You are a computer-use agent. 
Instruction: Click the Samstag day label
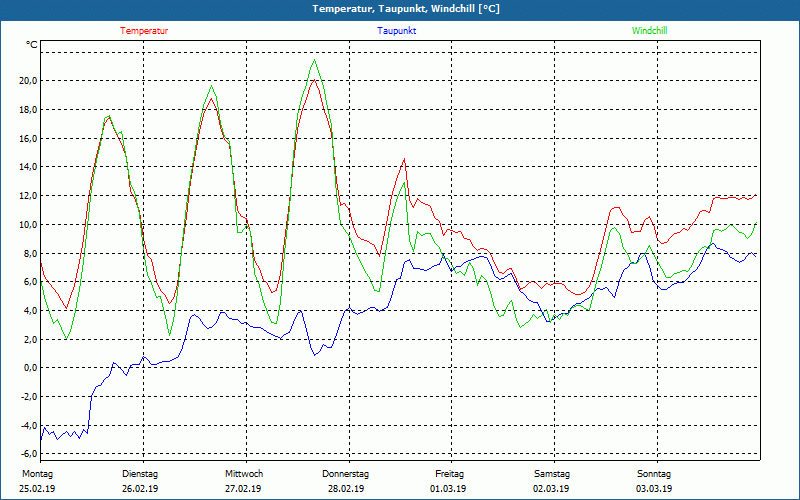point(552,474)
